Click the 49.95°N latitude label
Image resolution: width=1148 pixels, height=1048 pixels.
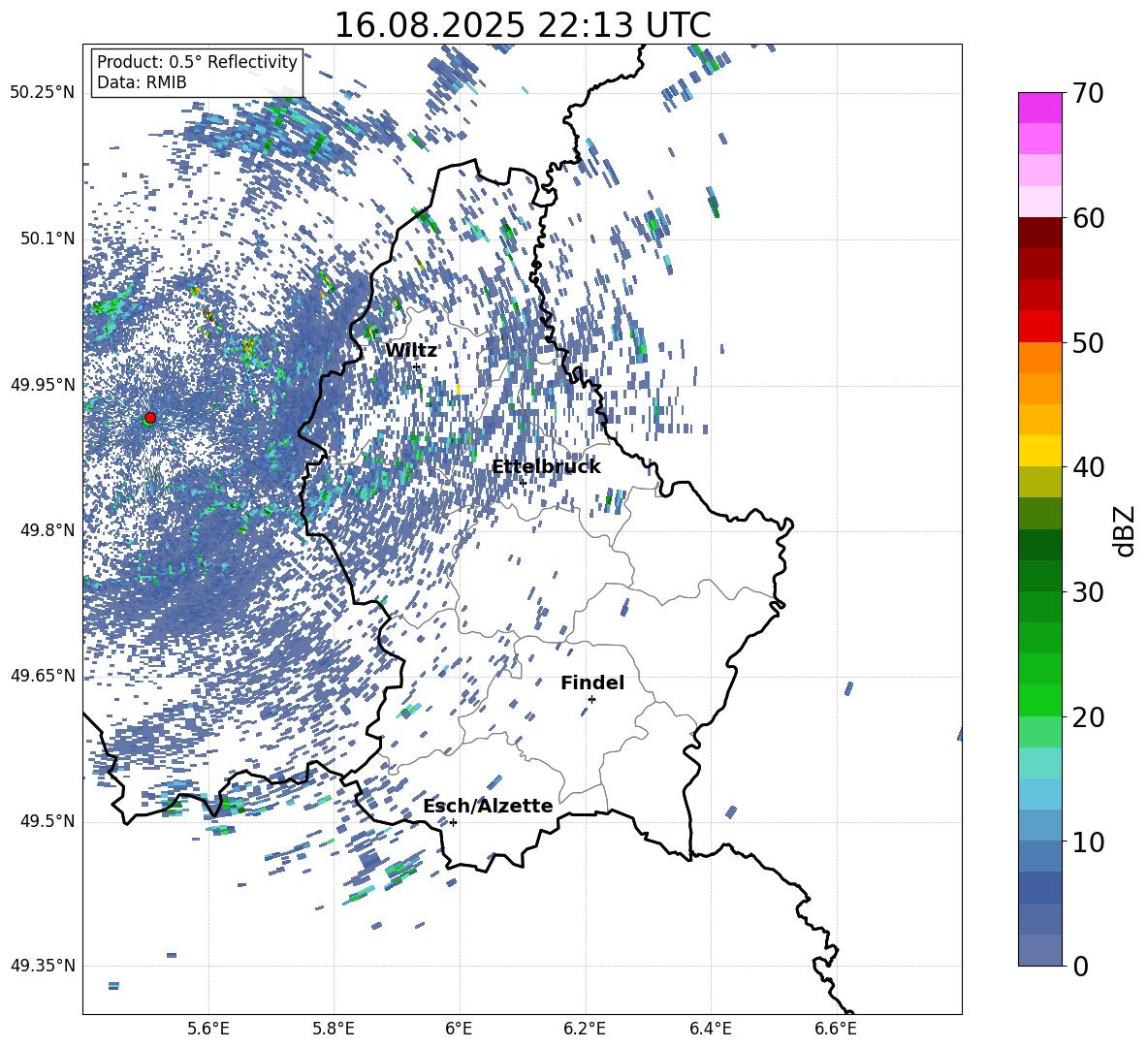click(43, 385)
